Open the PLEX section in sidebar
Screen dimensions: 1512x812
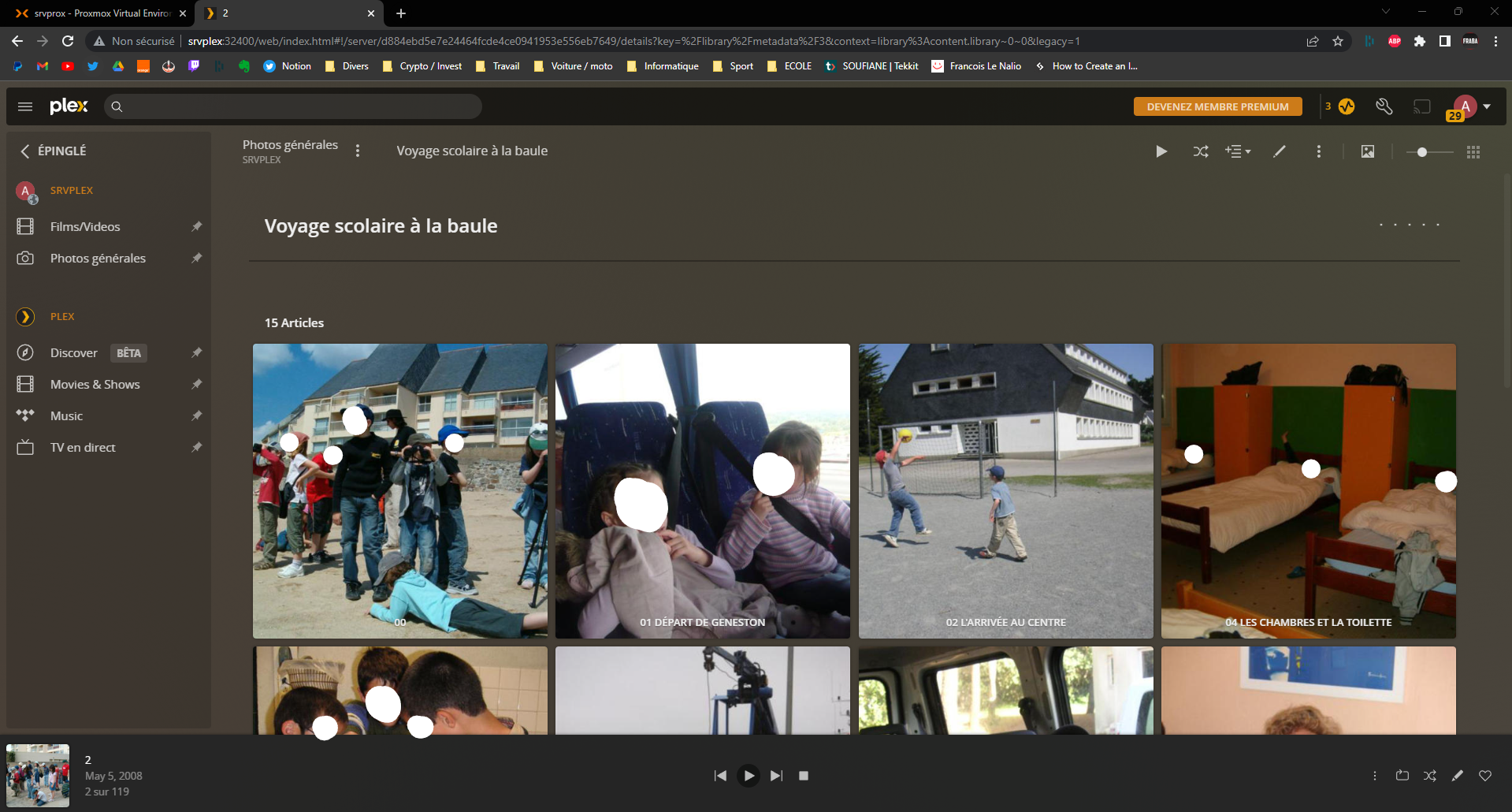[x=62, y=316]
